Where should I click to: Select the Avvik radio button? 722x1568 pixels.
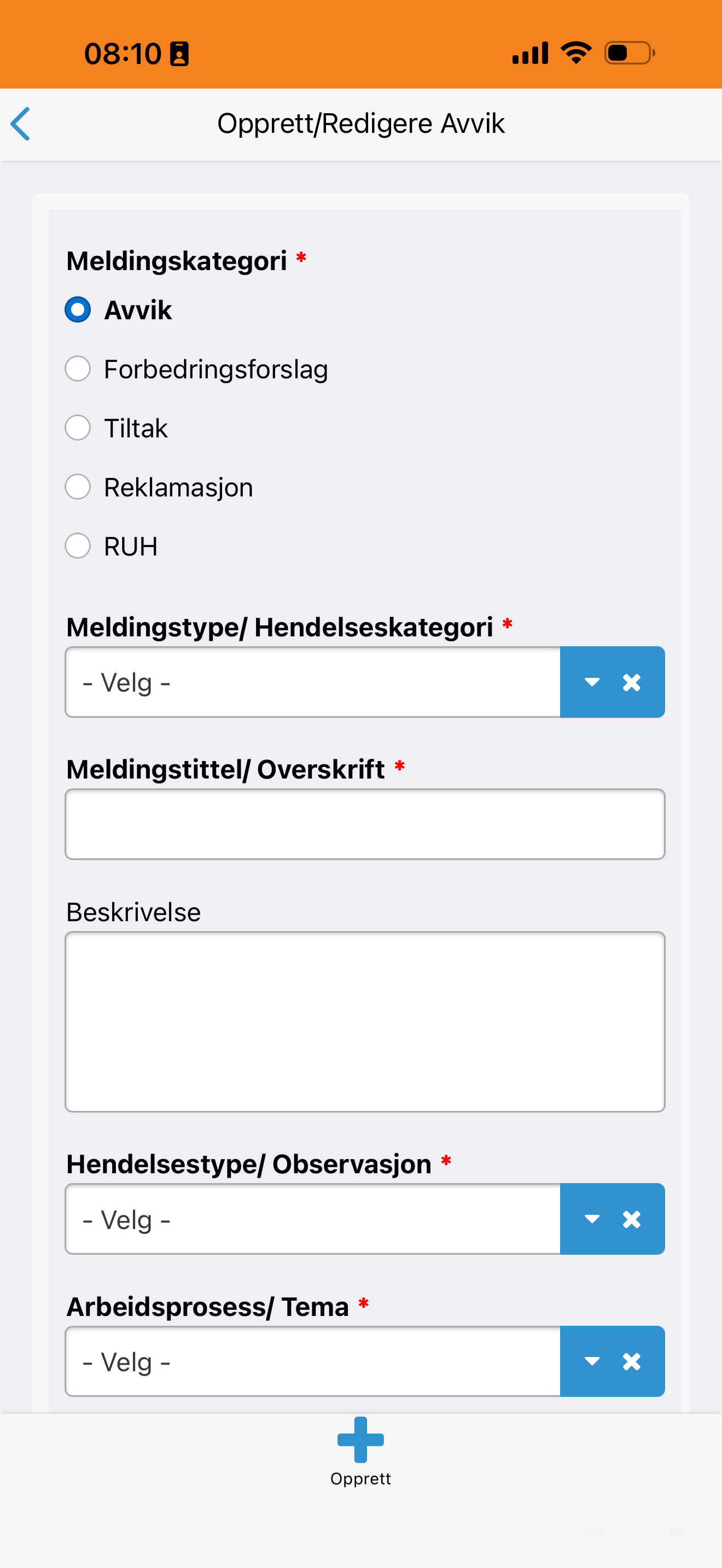click(x=78, y=310)
